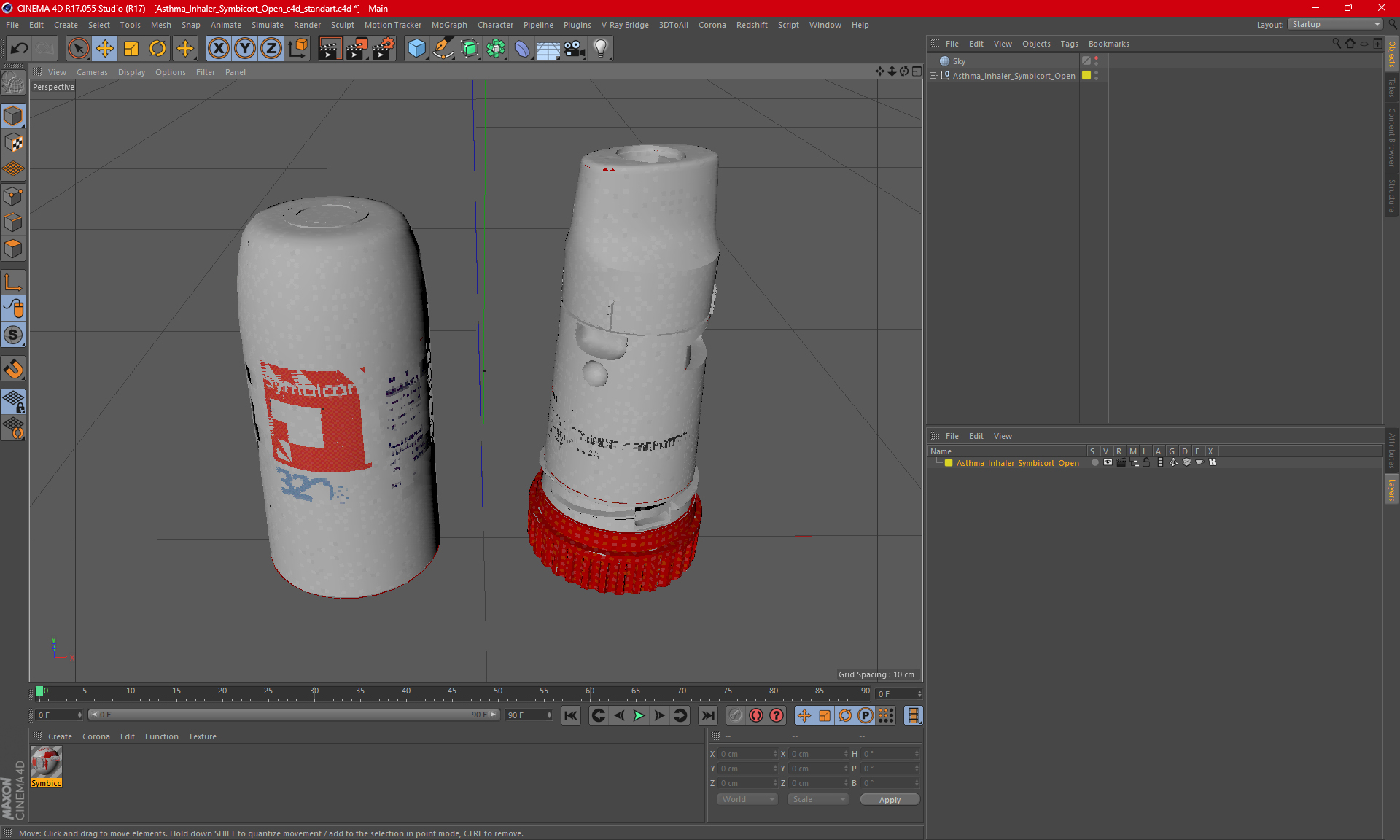Open Objects panel Bookmarks menu

point(1108,44)
